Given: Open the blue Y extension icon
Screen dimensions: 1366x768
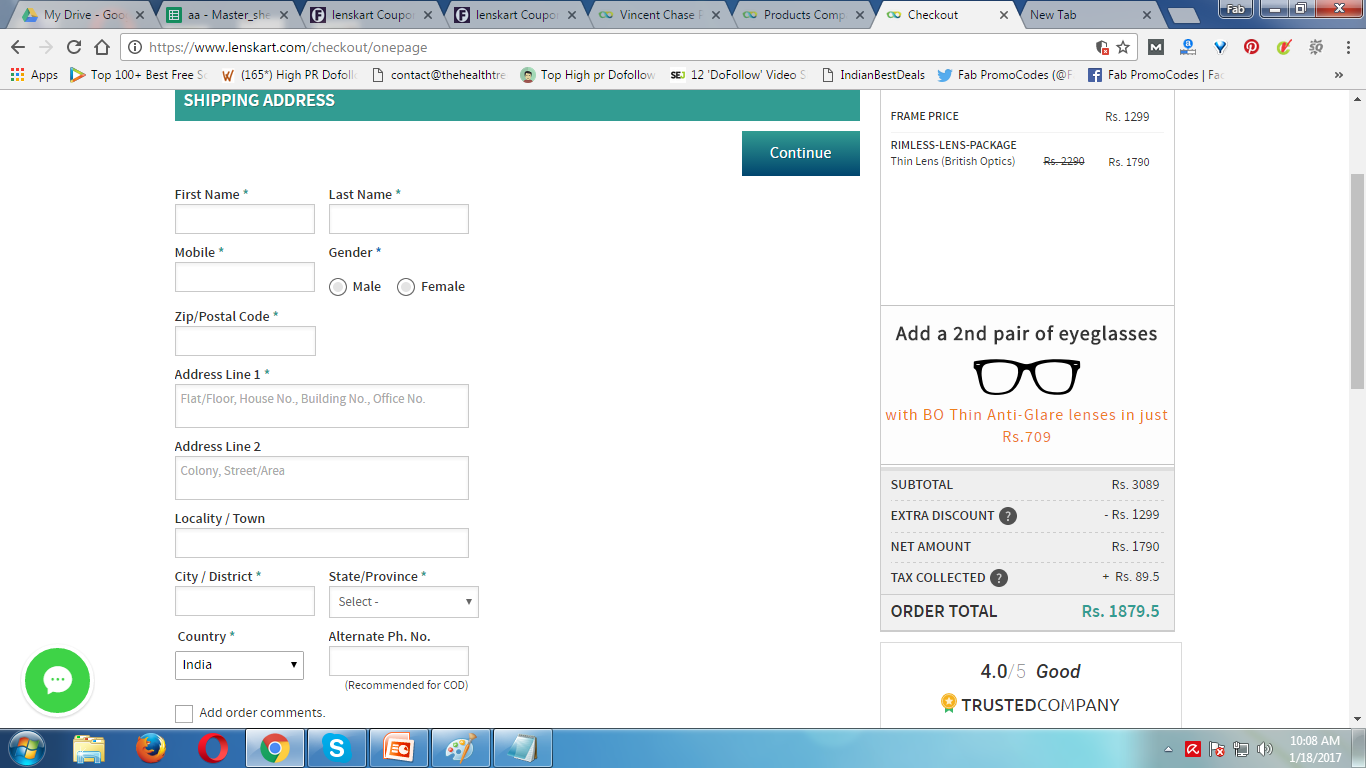Looking at the screenshot, I should (x=1220, y=47).
